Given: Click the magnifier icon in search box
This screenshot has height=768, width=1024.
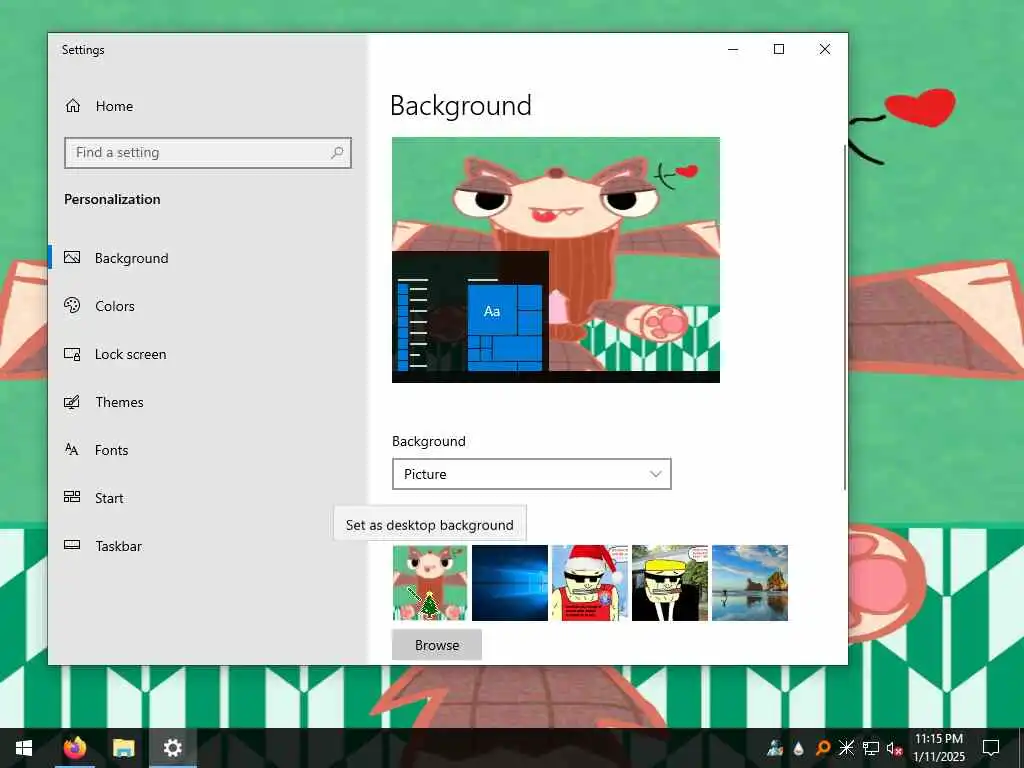Looking at the screenshot, I should (337, 153).
